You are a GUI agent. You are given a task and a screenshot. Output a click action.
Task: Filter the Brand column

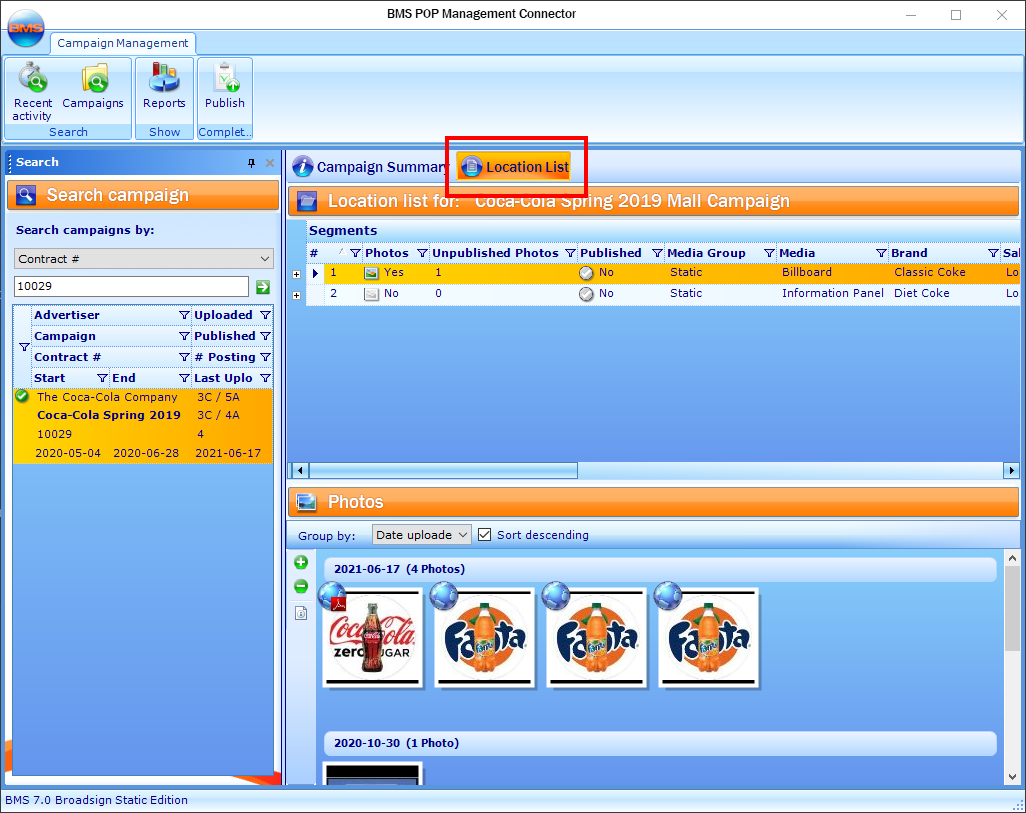993,253
